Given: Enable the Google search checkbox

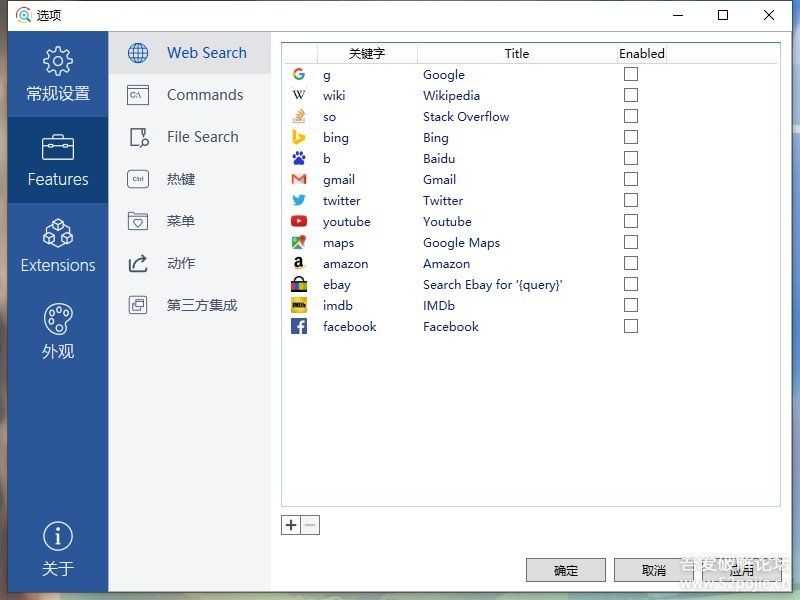Looking at the screenshot, I should point(631,74).
